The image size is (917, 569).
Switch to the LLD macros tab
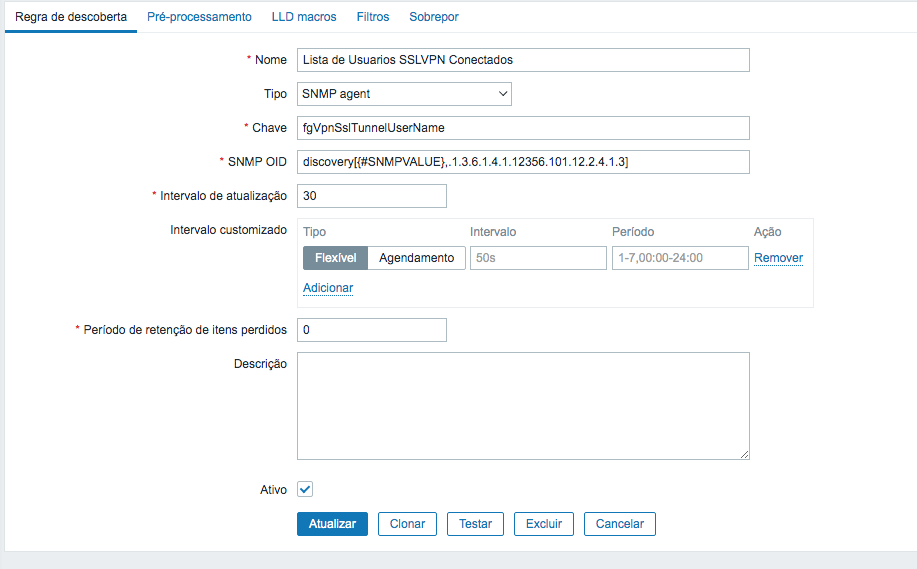tap(304, 17)
